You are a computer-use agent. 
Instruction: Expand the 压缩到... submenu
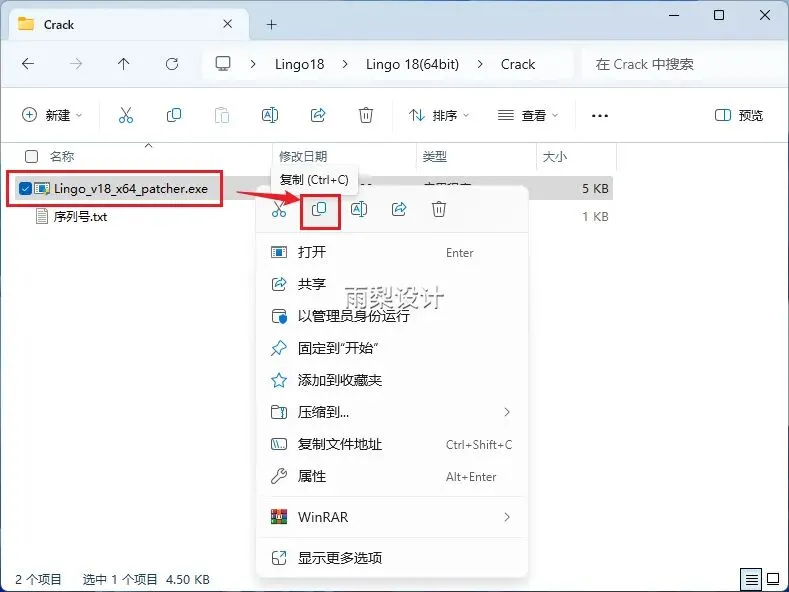pos(507,412)
